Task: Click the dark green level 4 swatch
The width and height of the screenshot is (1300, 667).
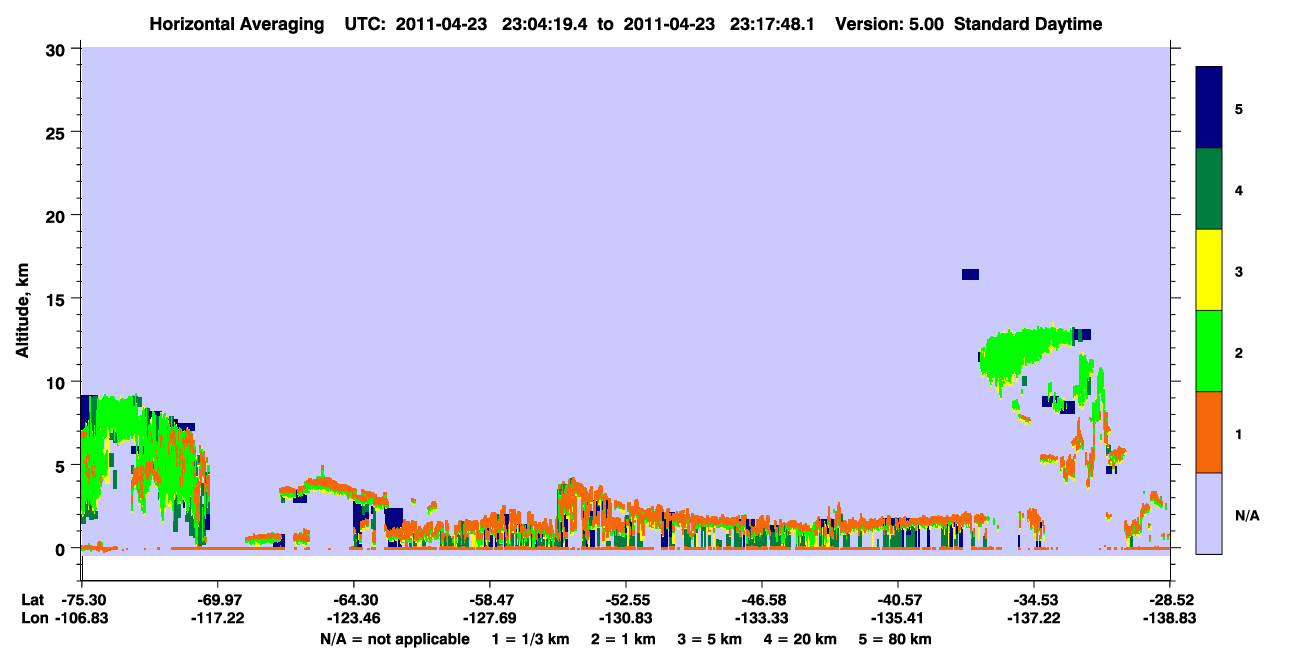Action: [x=1209, y=189]
